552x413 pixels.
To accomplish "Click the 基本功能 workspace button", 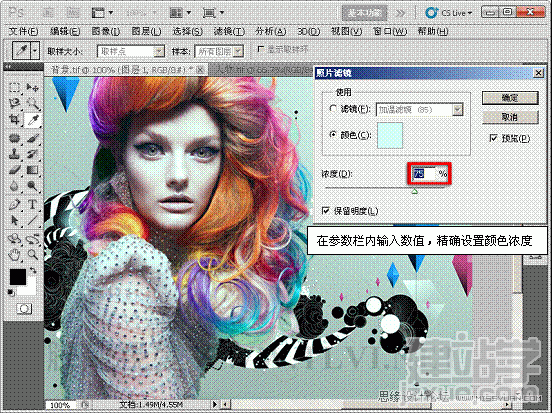I will coord(364,13).
